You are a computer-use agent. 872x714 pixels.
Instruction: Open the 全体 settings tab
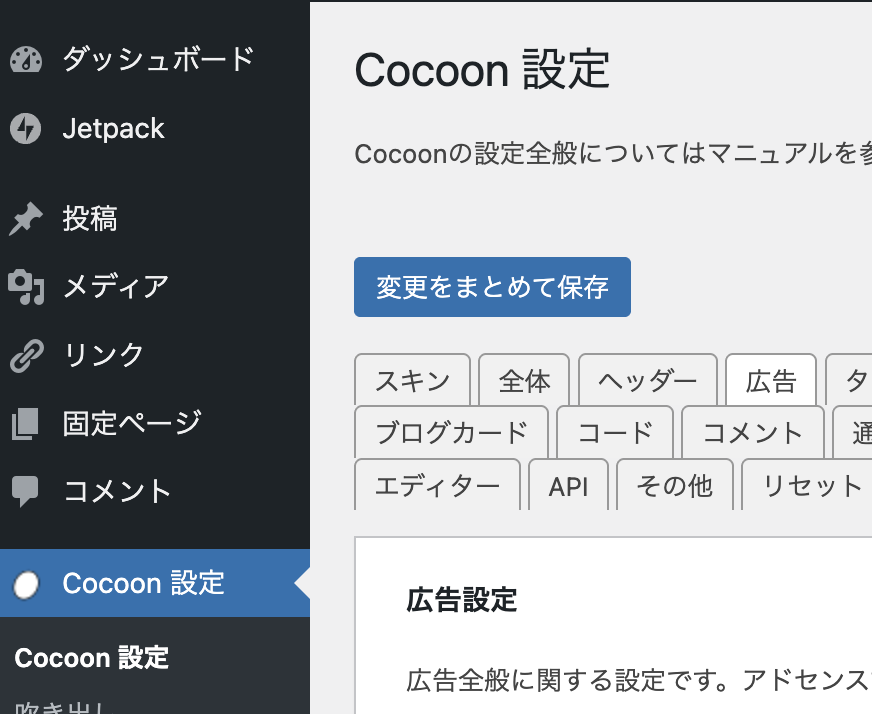(x=524, y=380)
